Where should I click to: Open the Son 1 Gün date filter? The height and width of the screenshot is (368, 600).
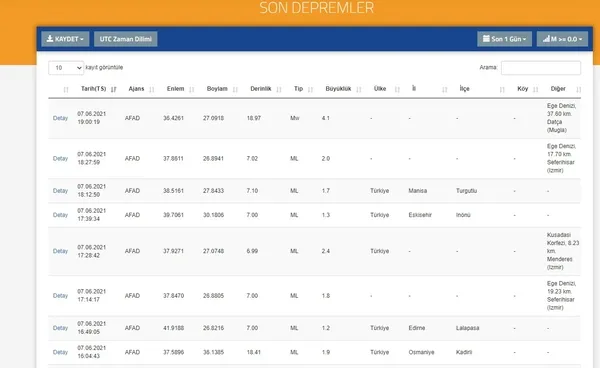[504, 39]
